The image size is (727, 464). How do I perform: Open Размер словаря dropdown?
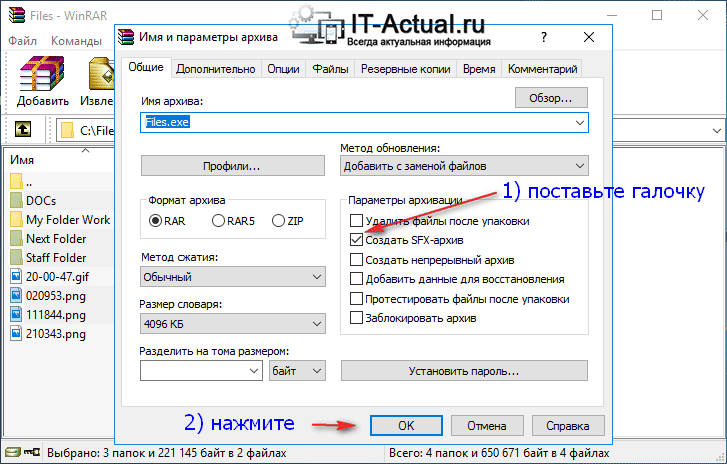tap(233, 324)
